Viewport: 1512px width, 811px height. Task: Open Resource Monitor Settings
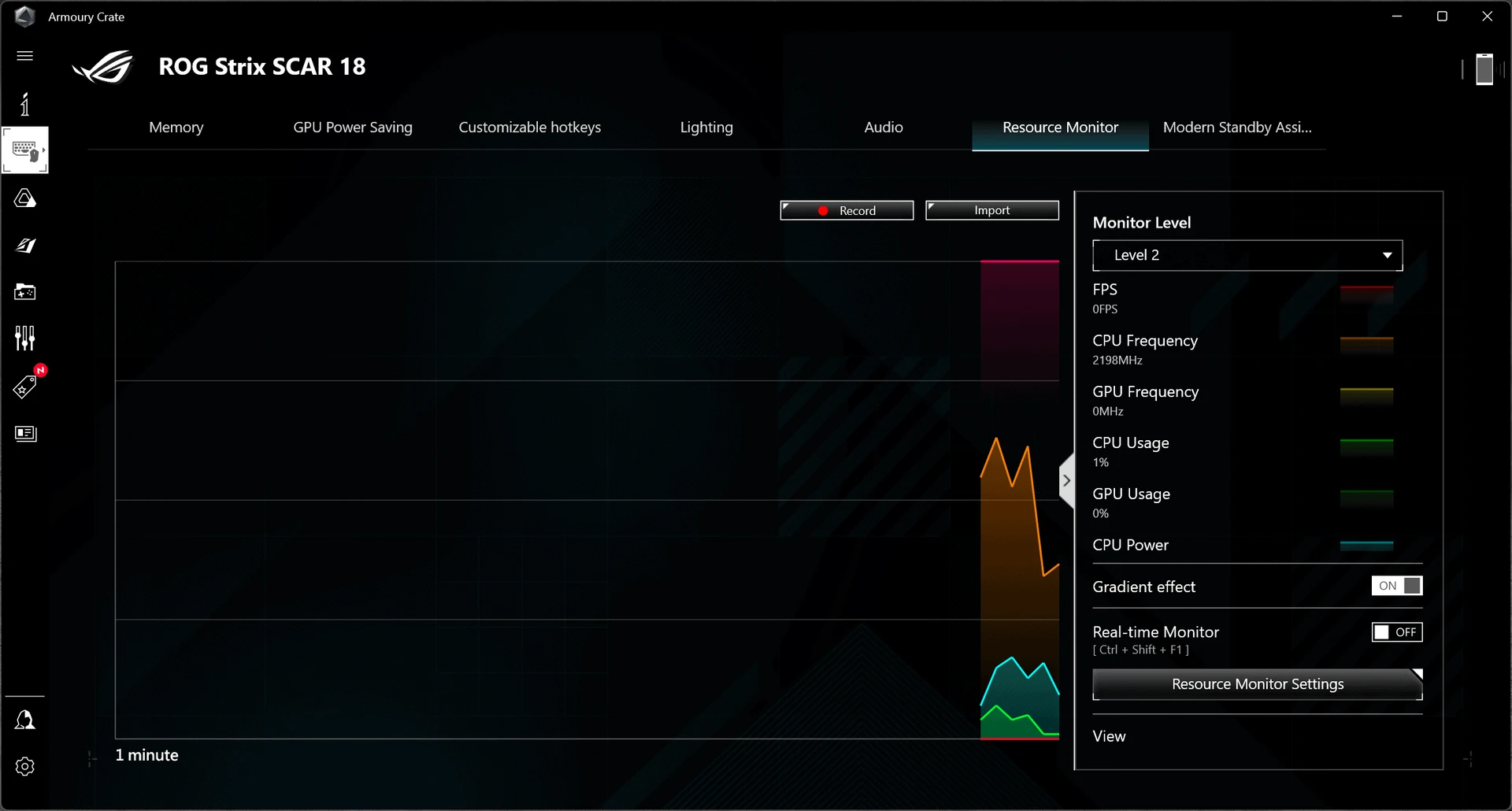point(1258,684)
